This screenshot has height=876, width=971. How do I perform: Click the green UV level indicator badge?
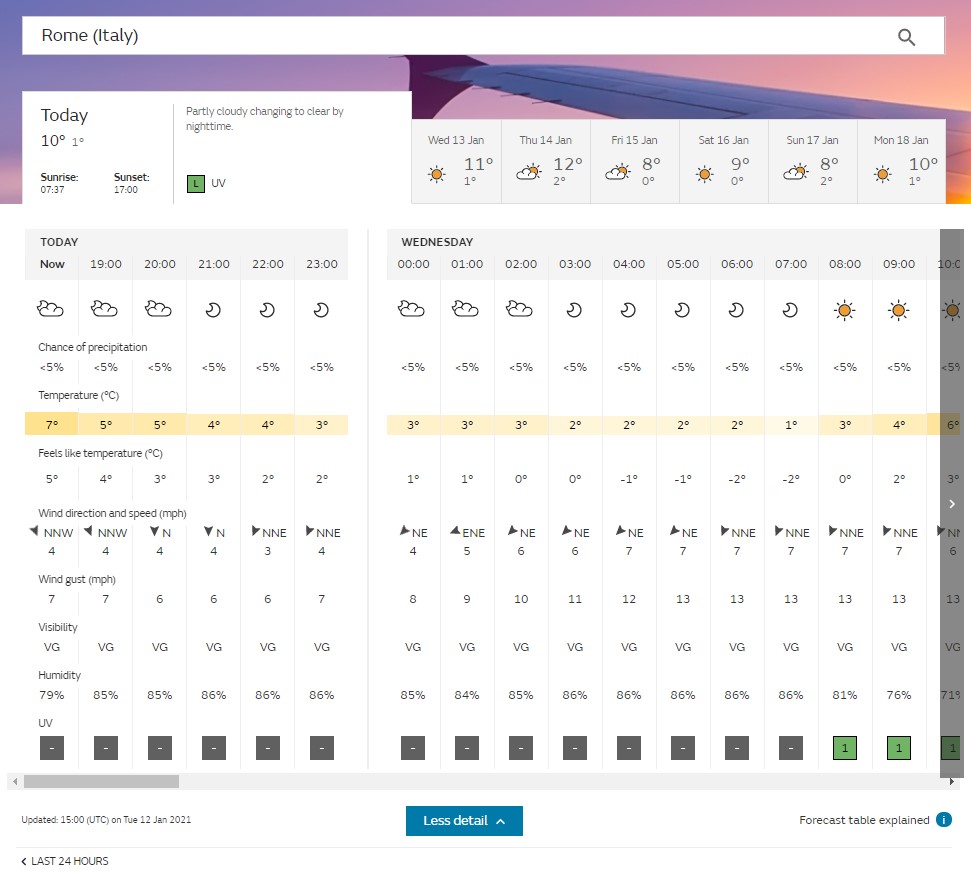pyautogui.click(x=196, y=184)
